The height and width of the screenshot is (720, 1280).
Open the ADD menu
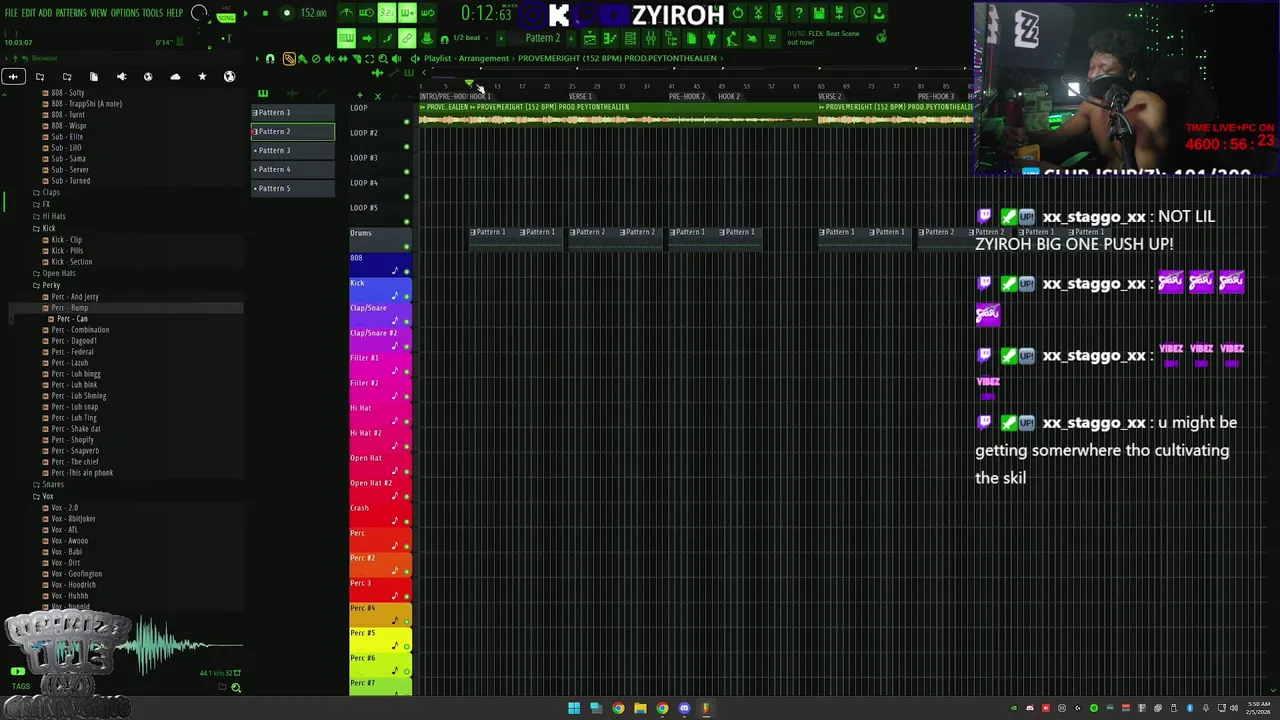(45, 13)
